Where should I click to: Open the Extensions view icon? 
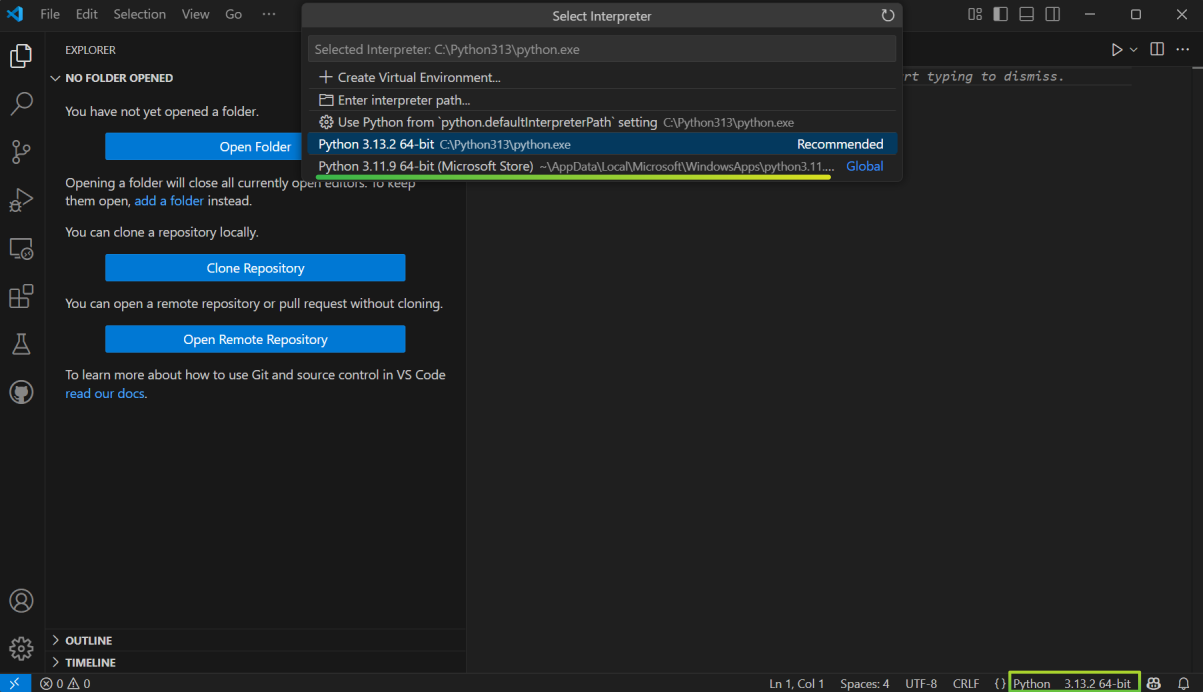[x=21, y=297]
